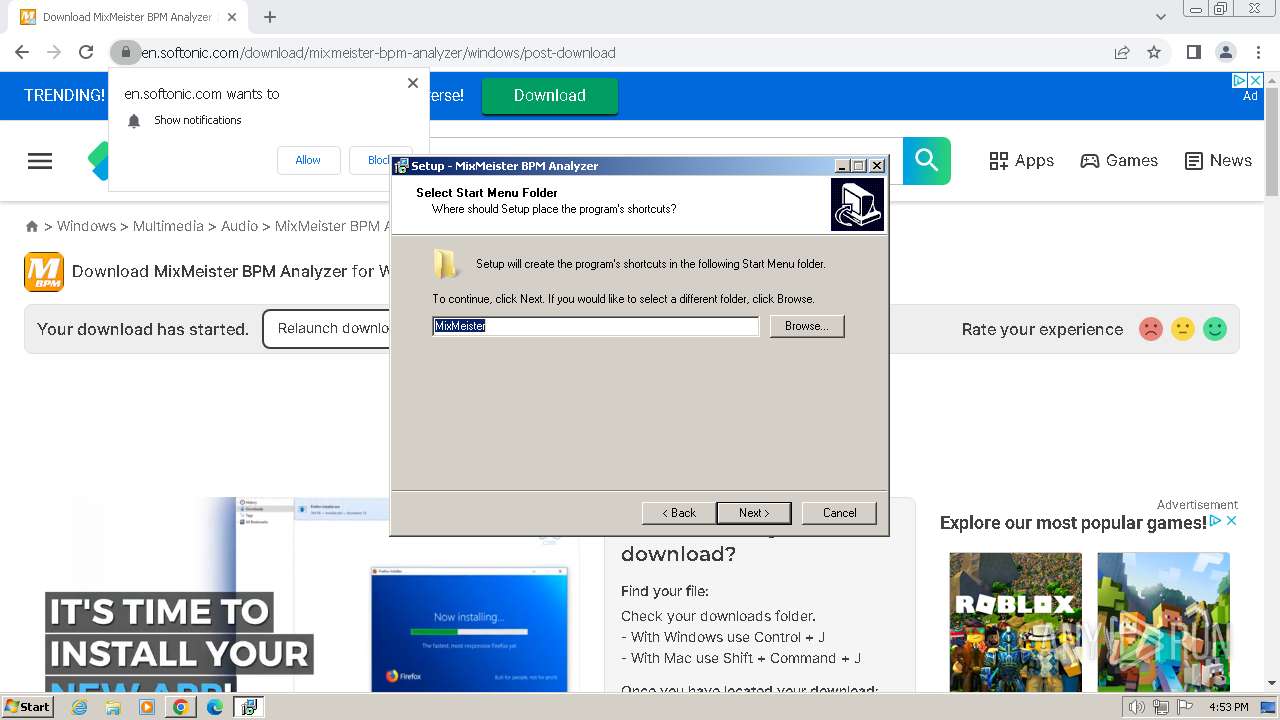Close the popular games advertisement
This screenshot has height=720, width=1280.
click(x=1232, y=521)
